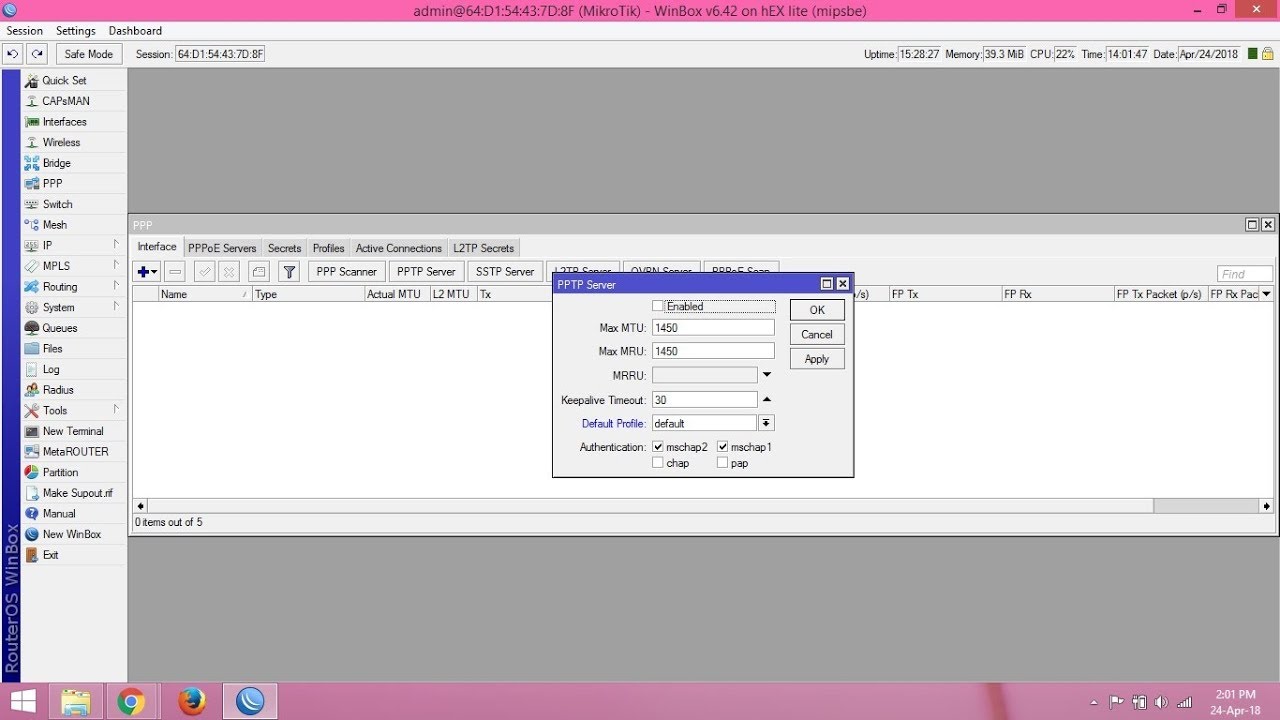
Task: Open New Terminal
Action: point(74,431)
